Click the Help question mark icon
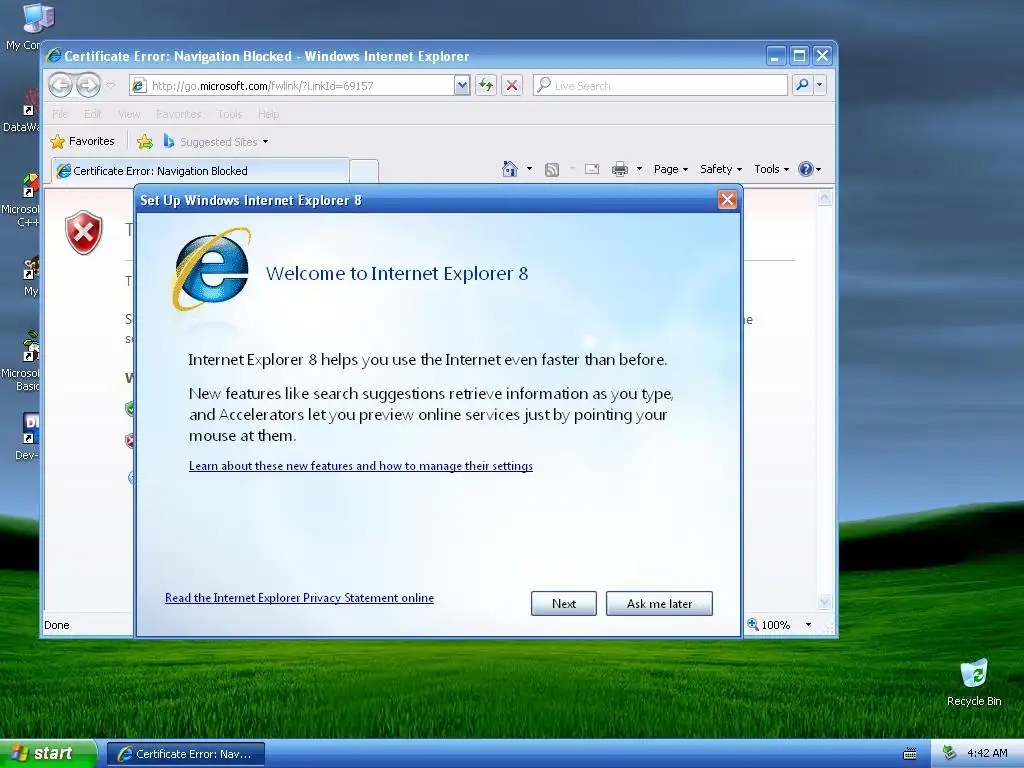 point(806,169)
